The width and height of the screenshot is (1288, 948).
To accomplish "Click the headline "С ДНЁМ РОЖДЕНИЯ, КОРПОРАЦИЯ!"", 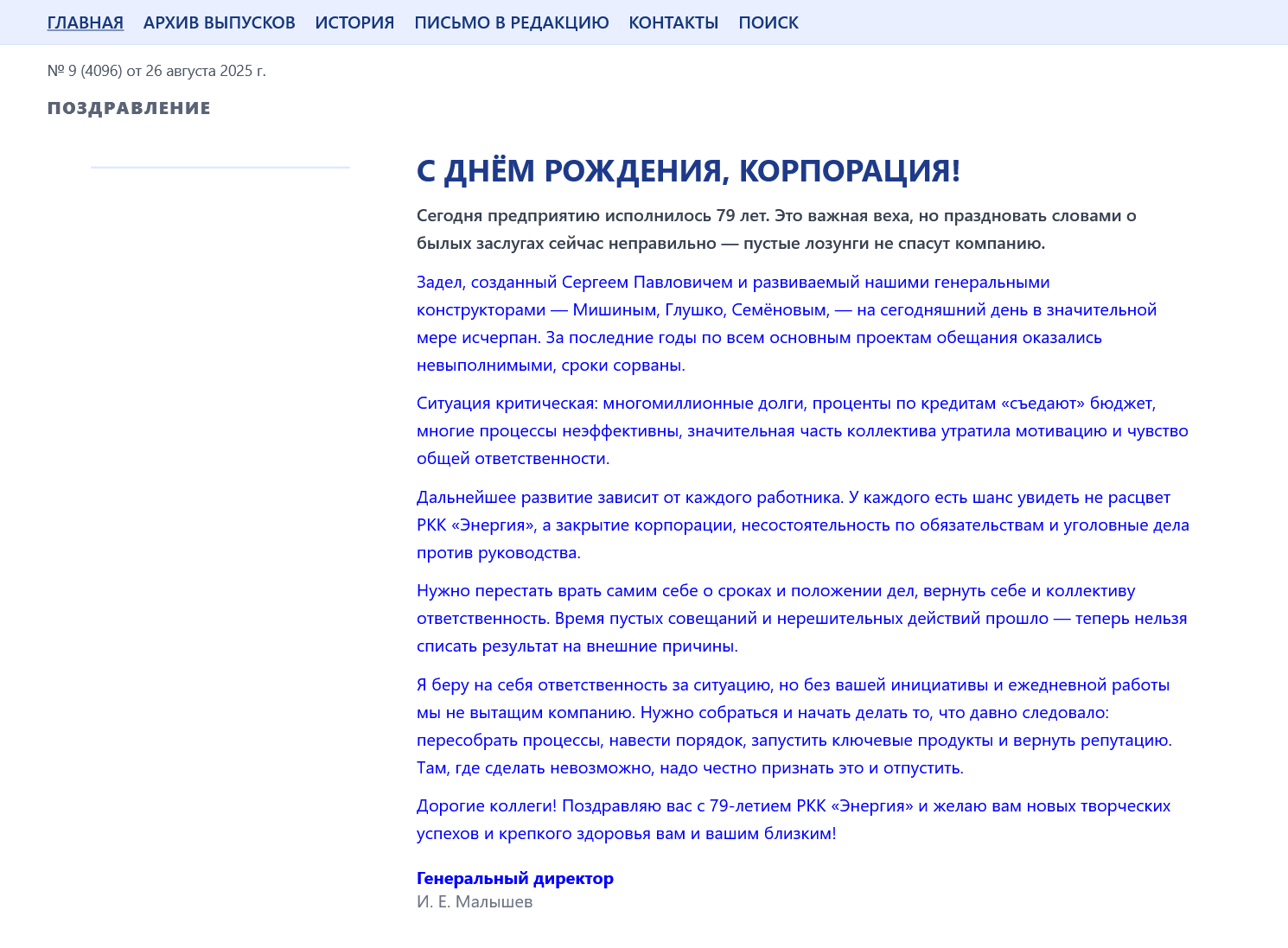I will click(688, 170).
